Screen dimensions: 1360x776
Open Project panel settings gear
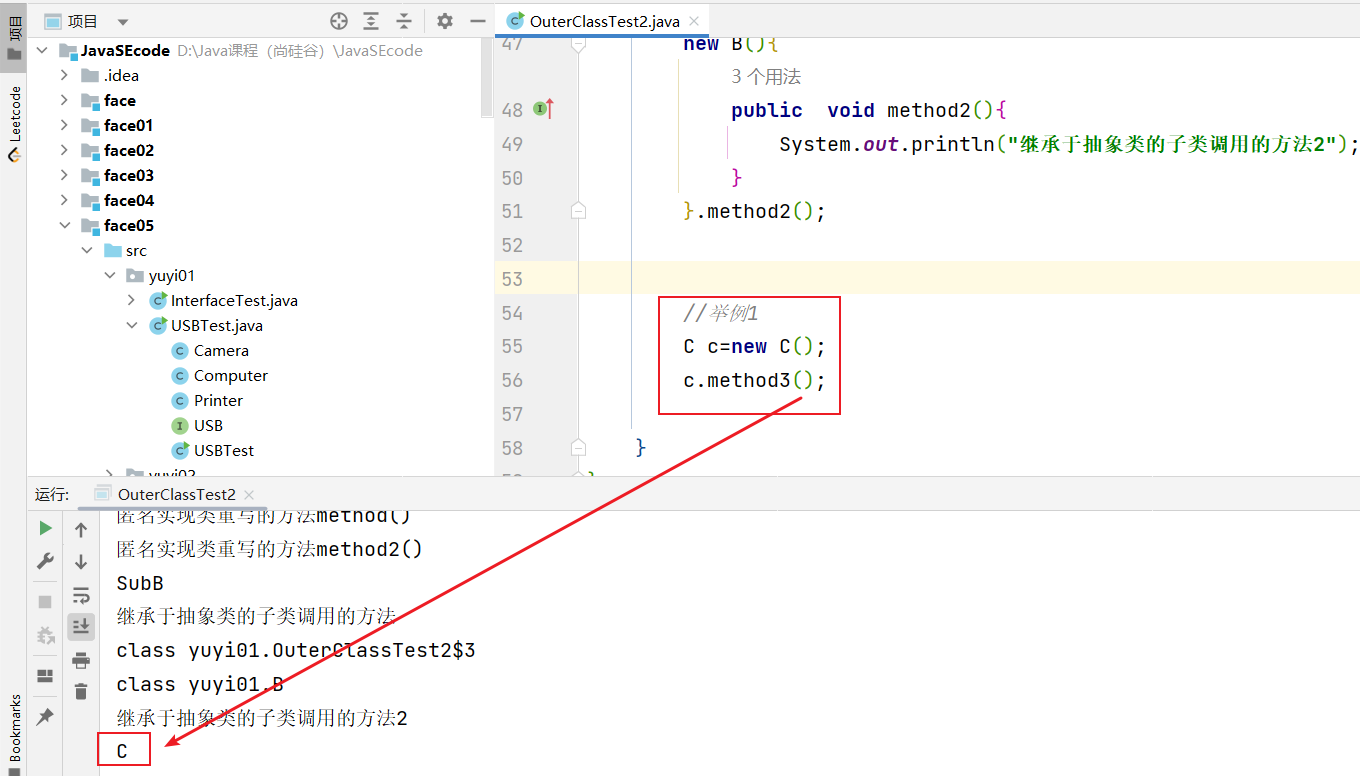click(445, 21)
